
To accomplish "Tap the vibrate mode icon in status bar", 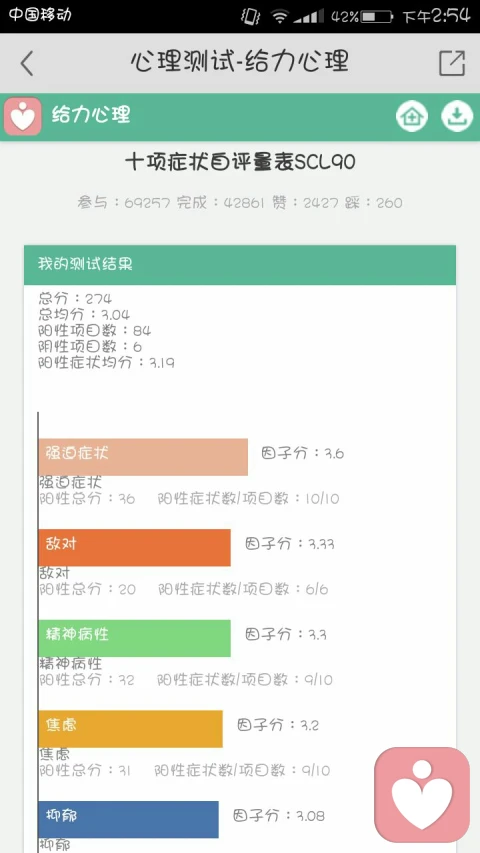I will [x=251, y=16].
